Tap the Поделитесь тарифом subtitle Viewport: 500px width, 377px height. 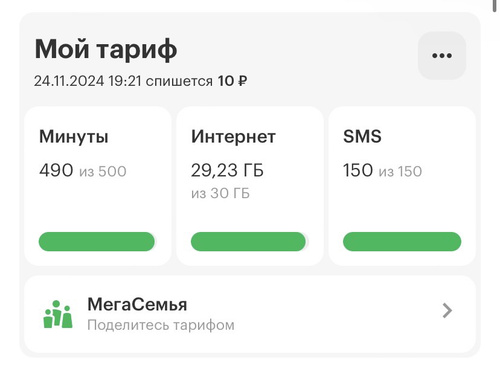(161, 325)
